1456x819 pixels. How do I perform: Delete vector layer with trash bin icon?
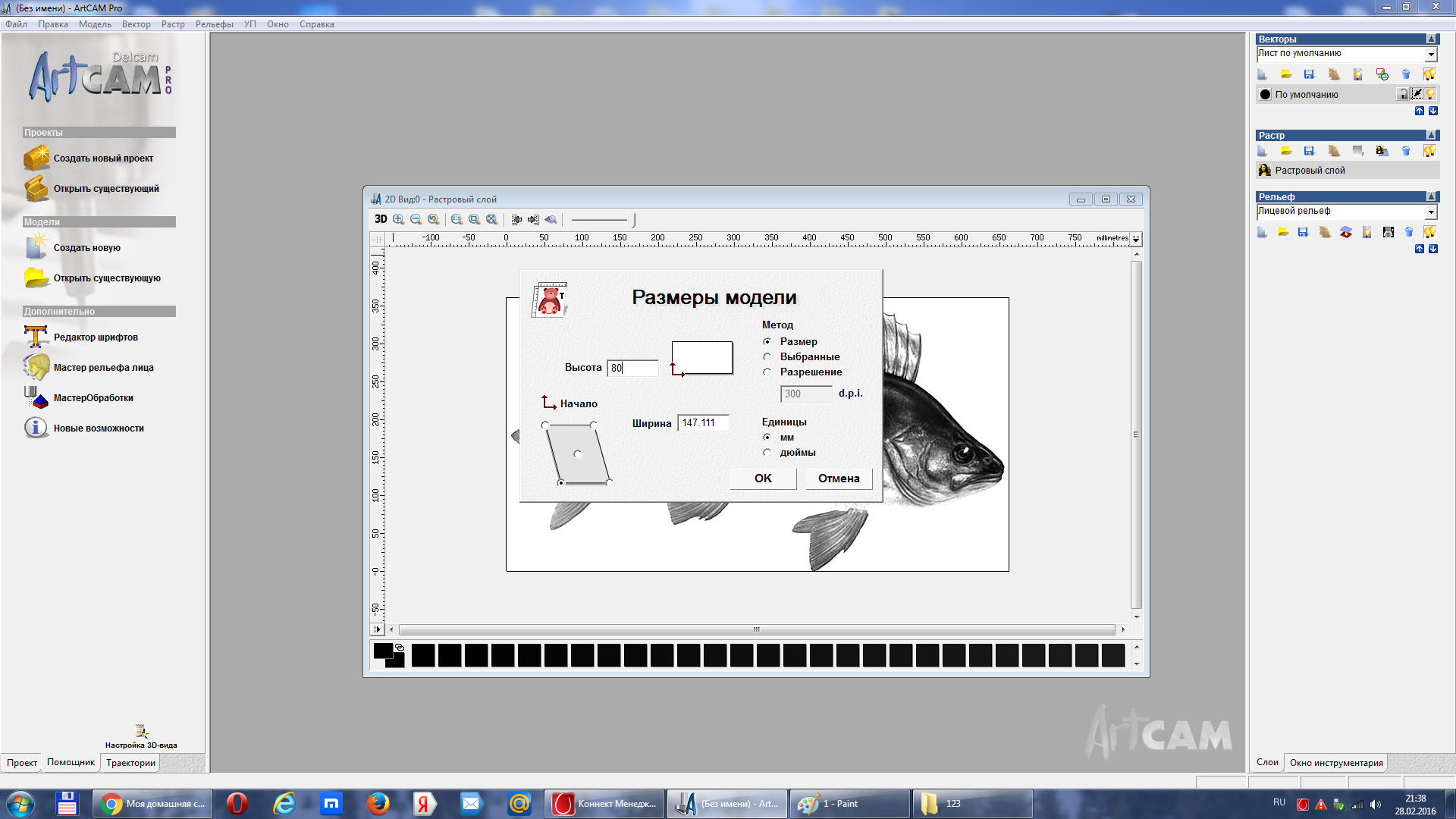coord(1406,74)
